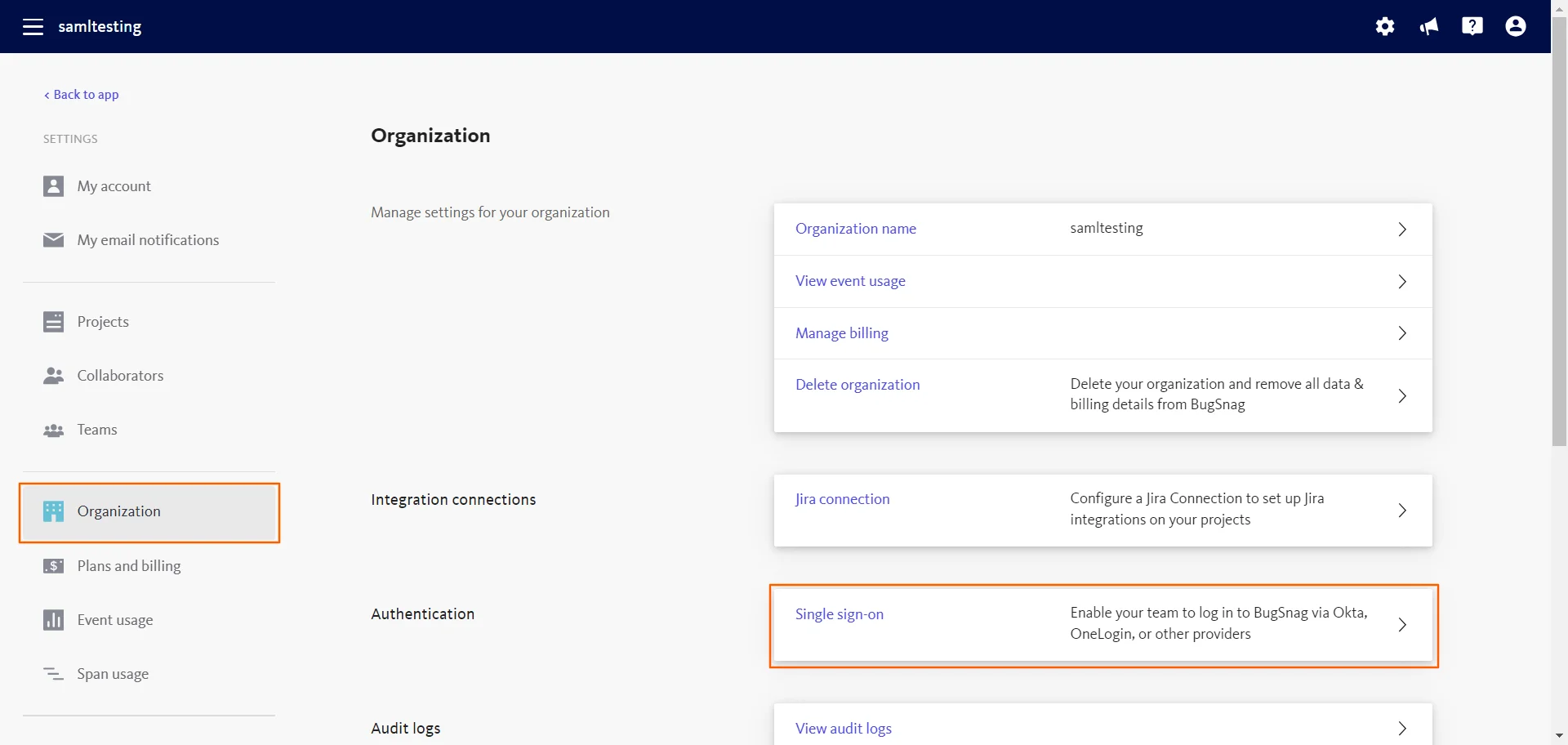Open the hamburger navigation menu
The image size is (1568, 745).
(33, 27)
